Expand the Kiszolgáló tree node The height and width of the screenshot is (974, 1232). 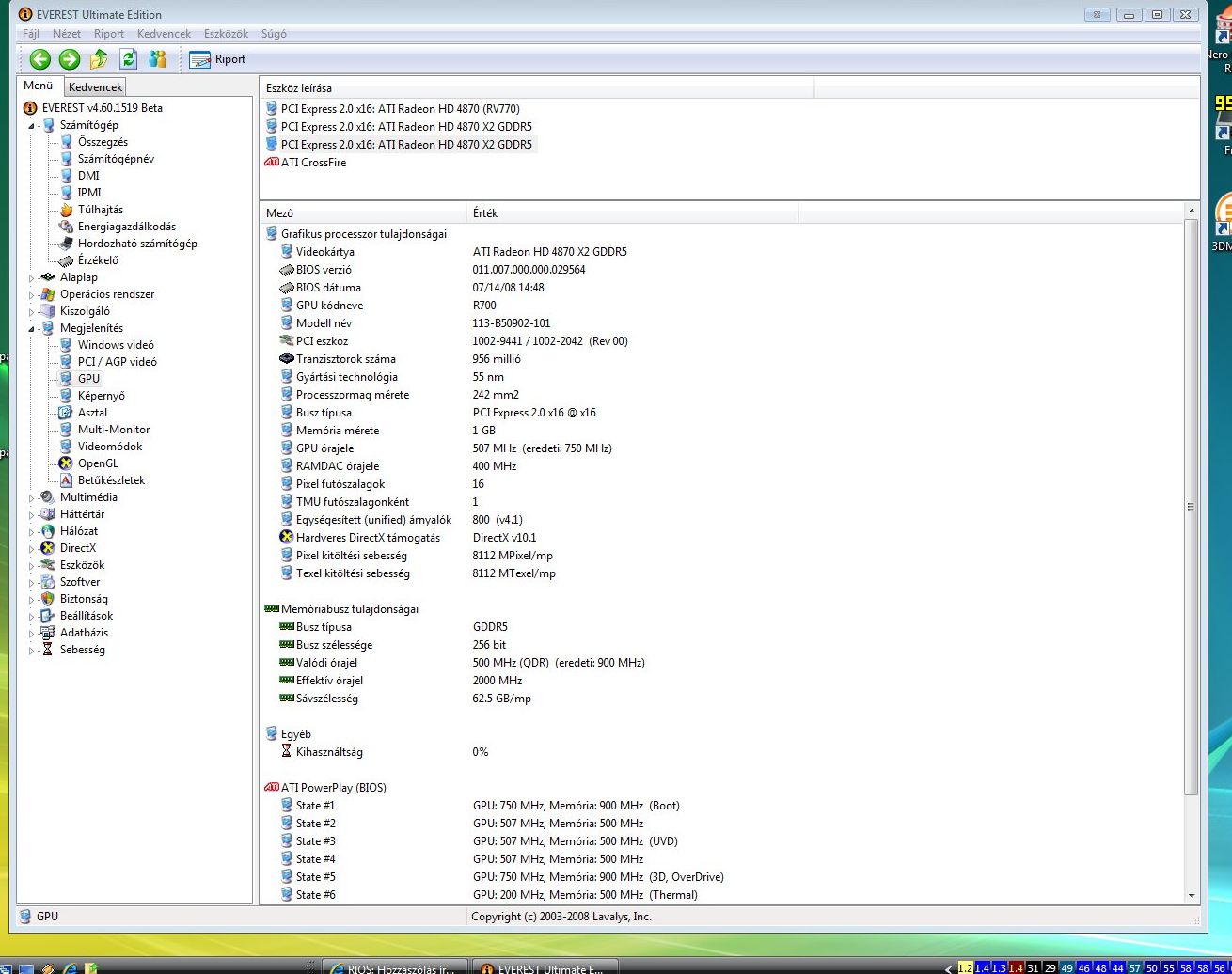(x=31, y=311)
